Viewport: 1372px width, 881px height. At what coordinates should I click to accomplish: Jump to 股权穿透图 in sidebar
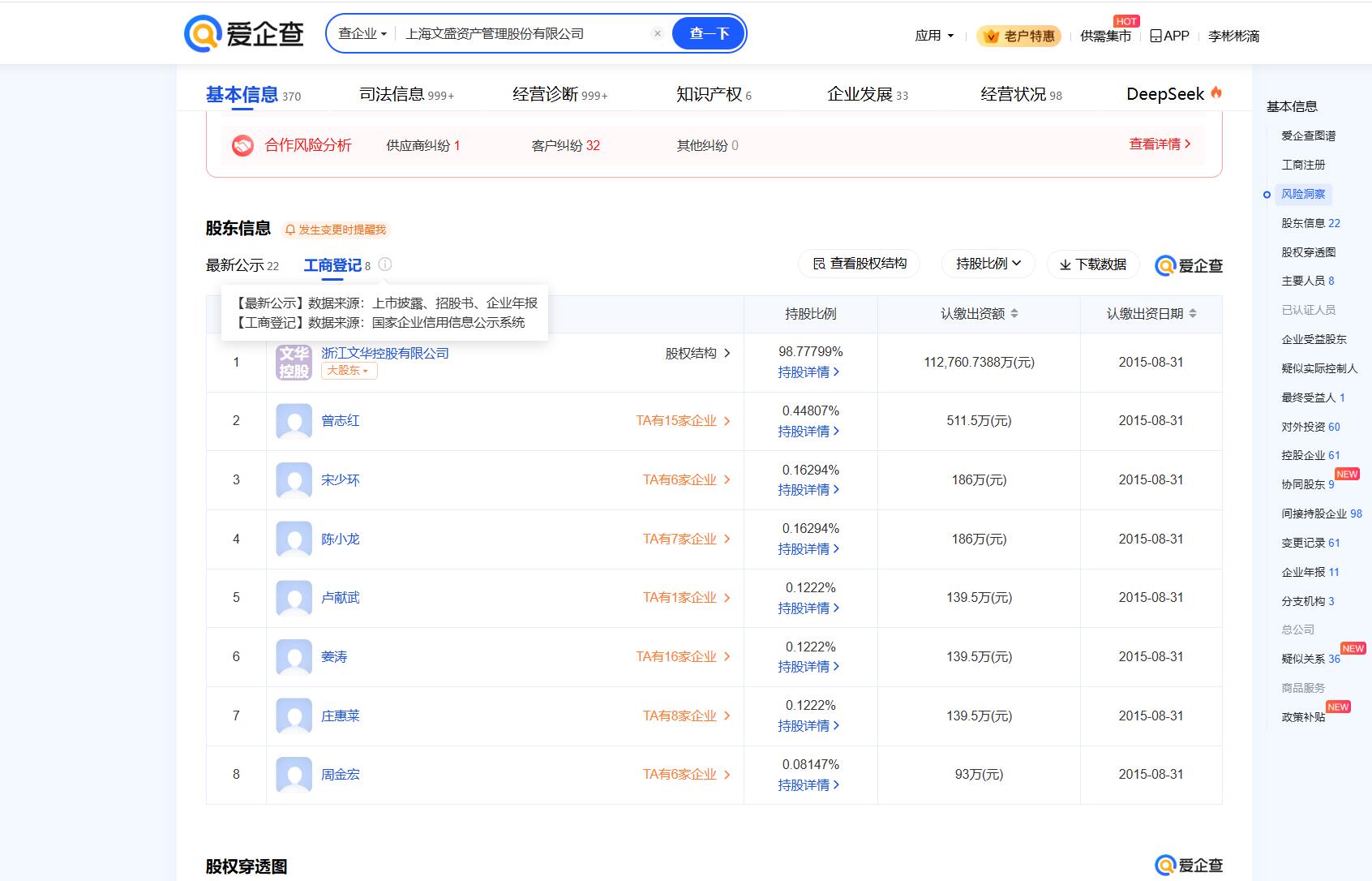[1308, 252]
